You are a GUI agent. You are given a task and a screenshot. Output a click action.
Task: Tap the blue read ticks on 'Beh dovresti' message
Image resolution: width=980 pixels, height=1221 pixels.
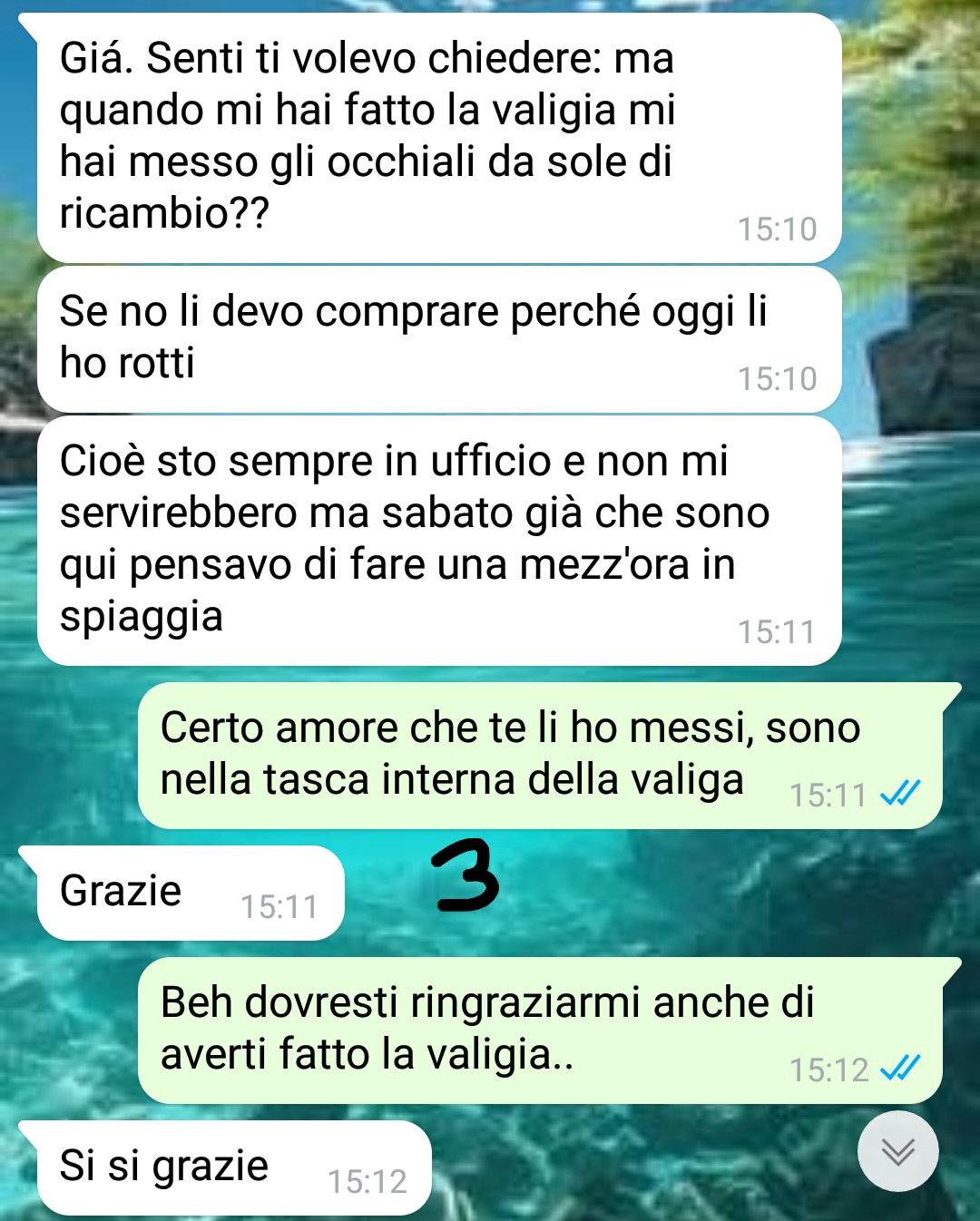tap(901, 1069)
